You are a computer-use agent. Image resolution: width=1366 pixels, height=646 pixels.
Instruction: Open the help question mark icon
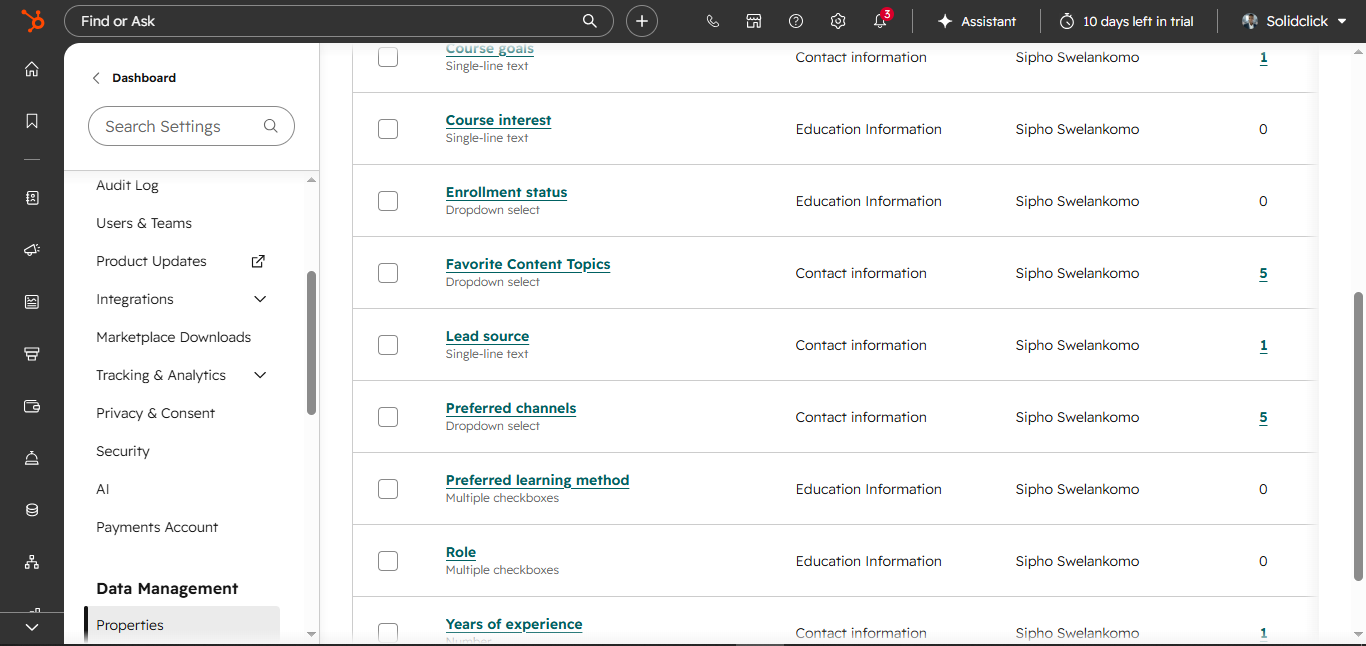(x=796, y=21)
